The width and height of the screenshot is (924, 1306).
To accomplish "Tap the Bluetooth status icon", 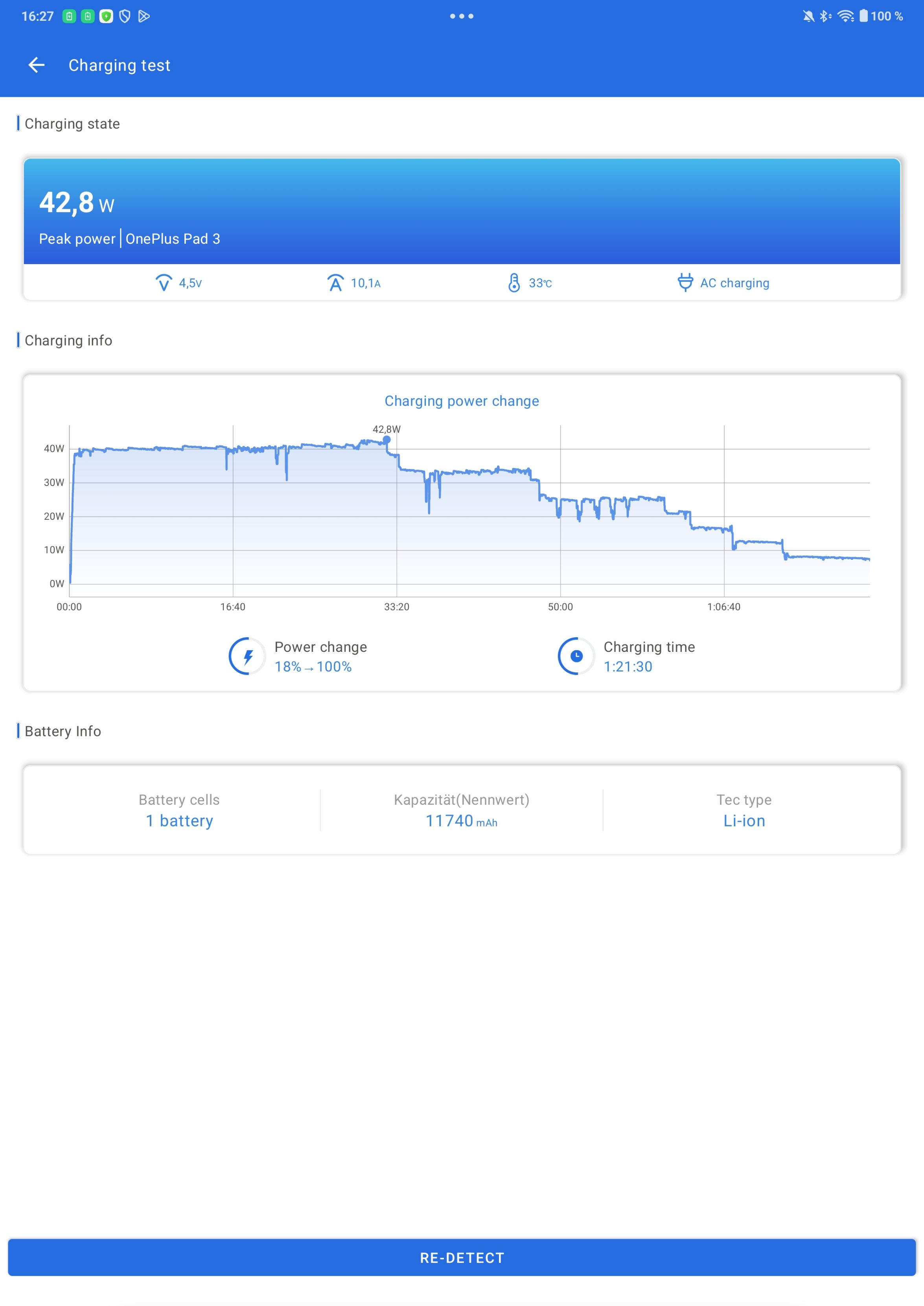I will point(825,16).
